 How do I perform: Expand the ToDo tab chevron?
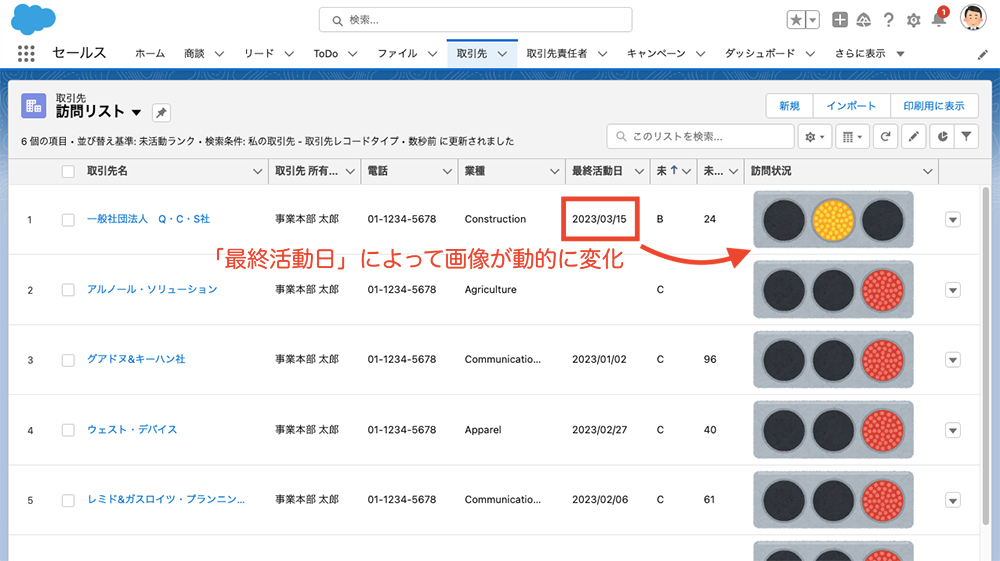pos(353,54)
